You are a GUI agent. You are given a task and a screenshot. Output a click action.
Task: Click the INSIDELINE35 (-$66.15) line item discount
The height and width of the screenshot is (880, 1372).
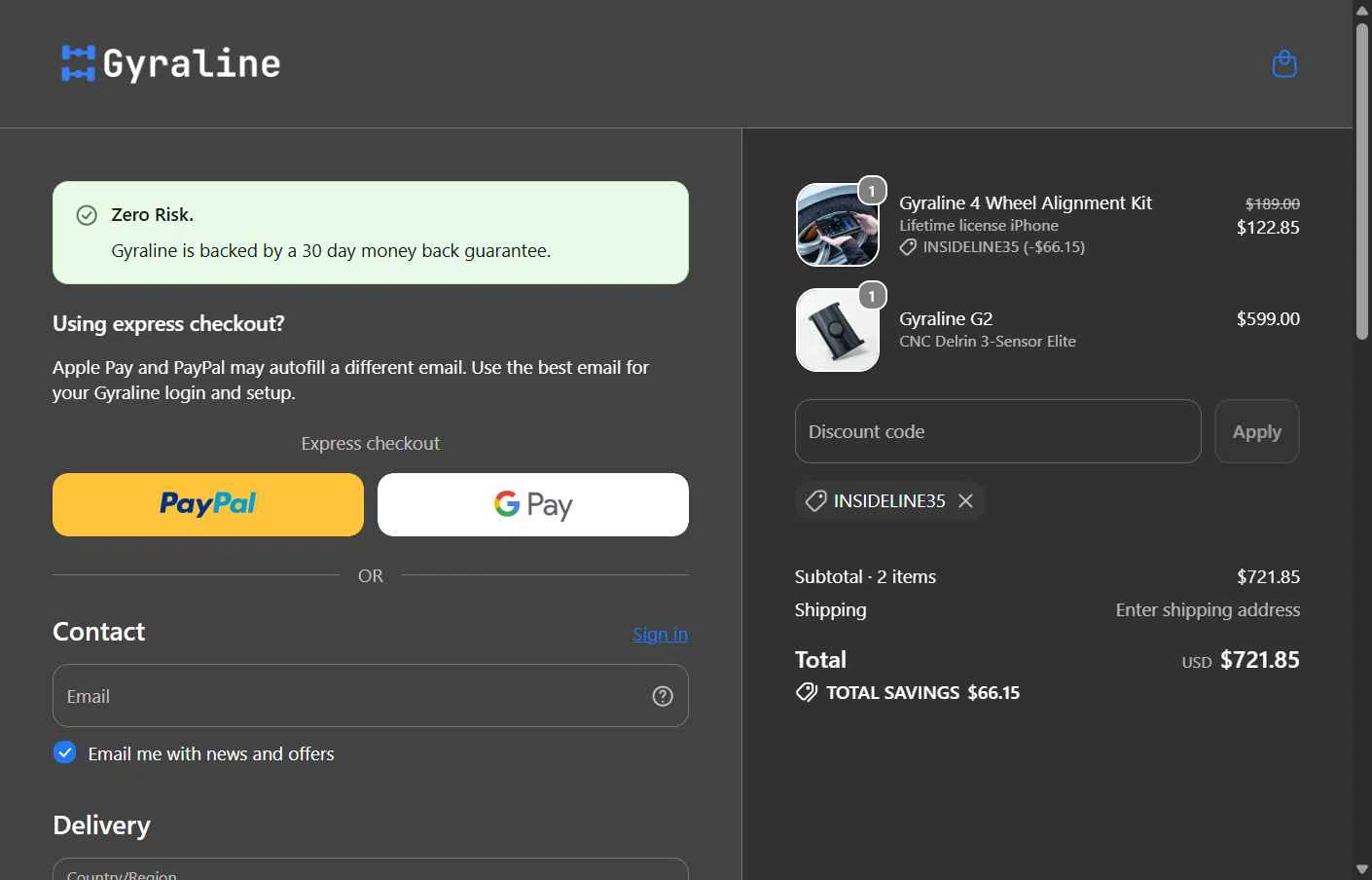1004,247
